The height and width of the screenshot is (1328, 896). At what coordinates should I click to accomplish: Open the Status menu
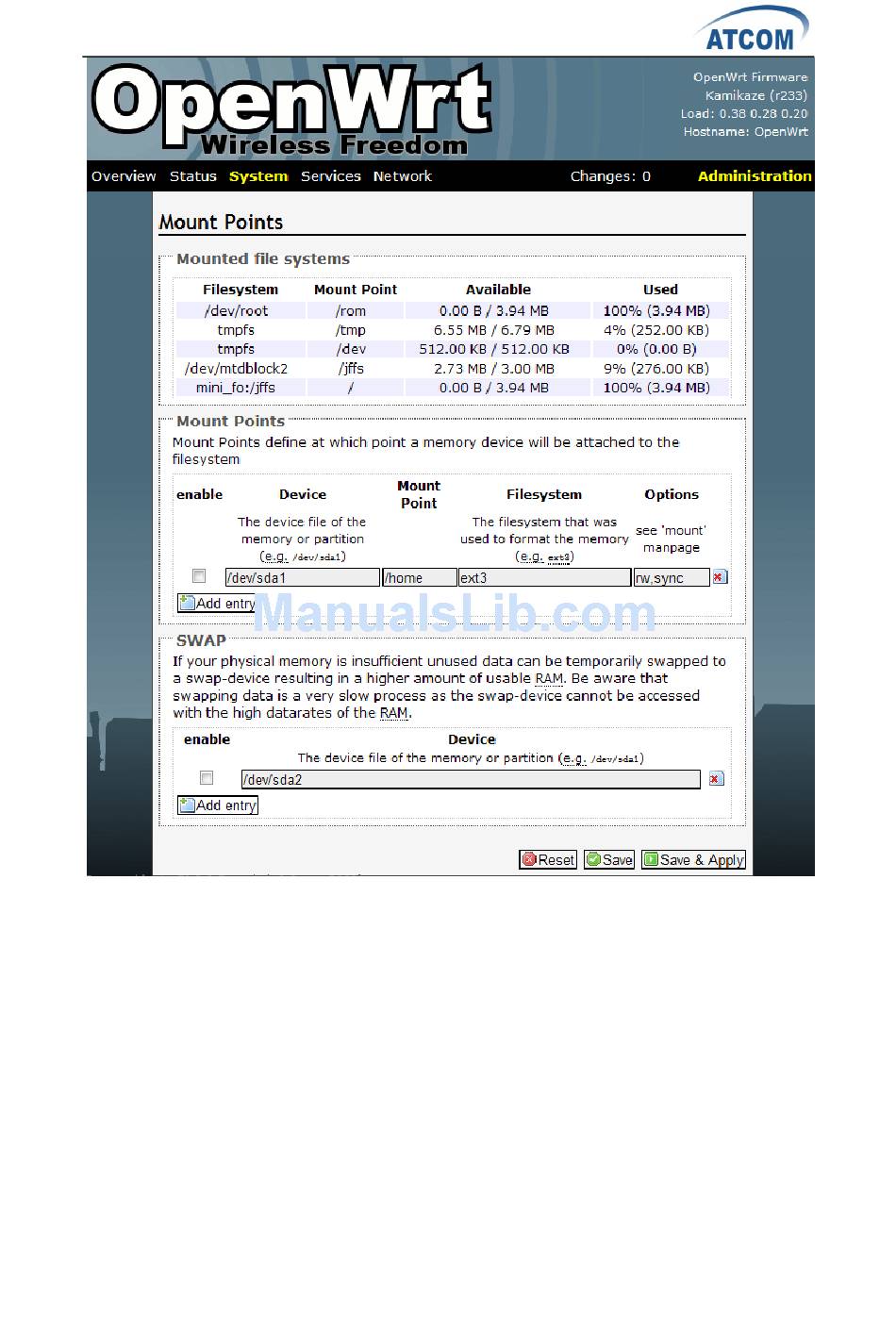point(192,176)
